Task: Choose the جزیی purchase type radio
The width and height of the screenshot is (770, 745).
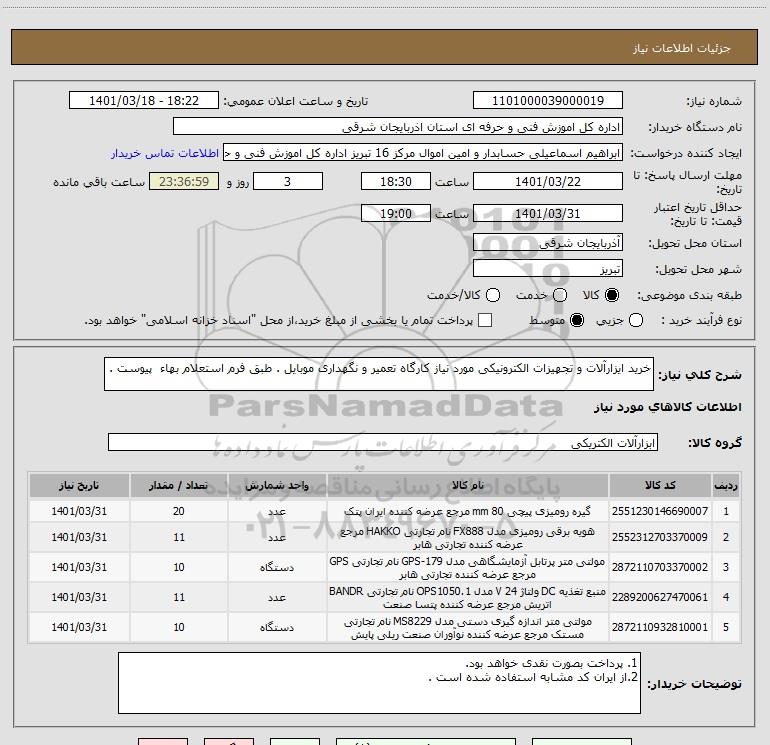Action: 636,320
